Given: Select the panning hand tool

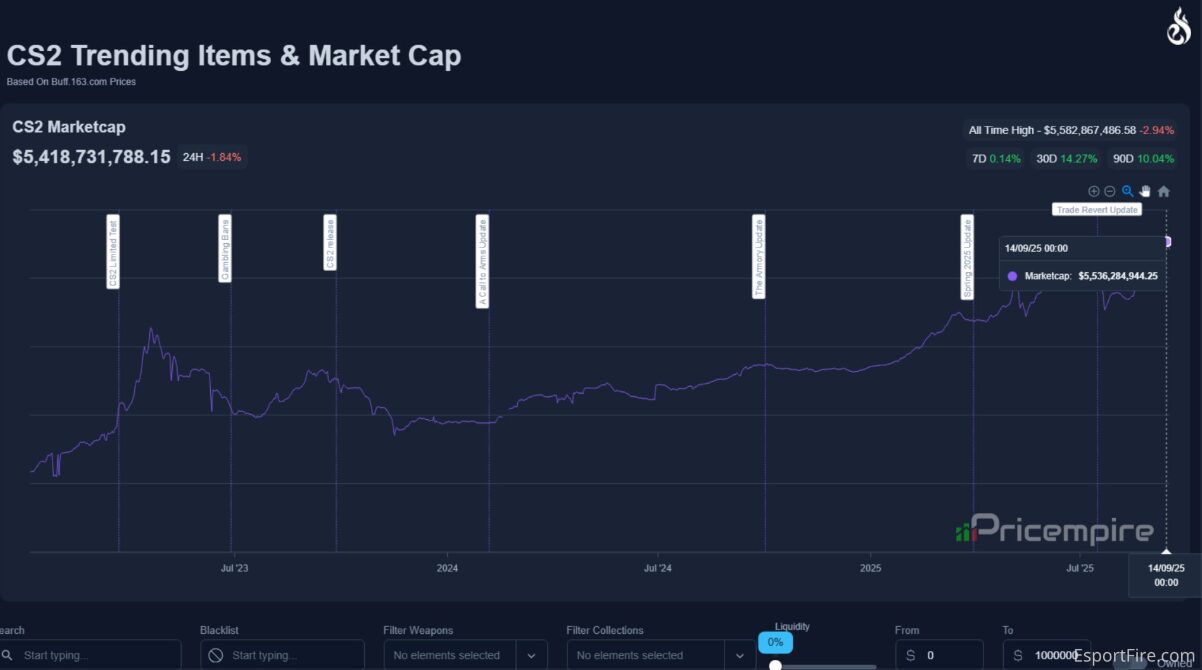Looking at the screenshot, I should [1145, 191].
